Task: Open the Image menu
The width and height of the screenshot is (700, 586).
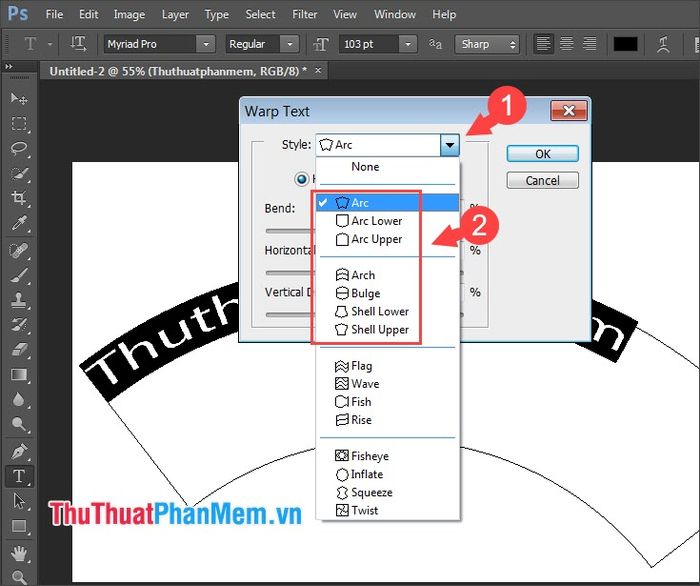Action: click(129, 14)
